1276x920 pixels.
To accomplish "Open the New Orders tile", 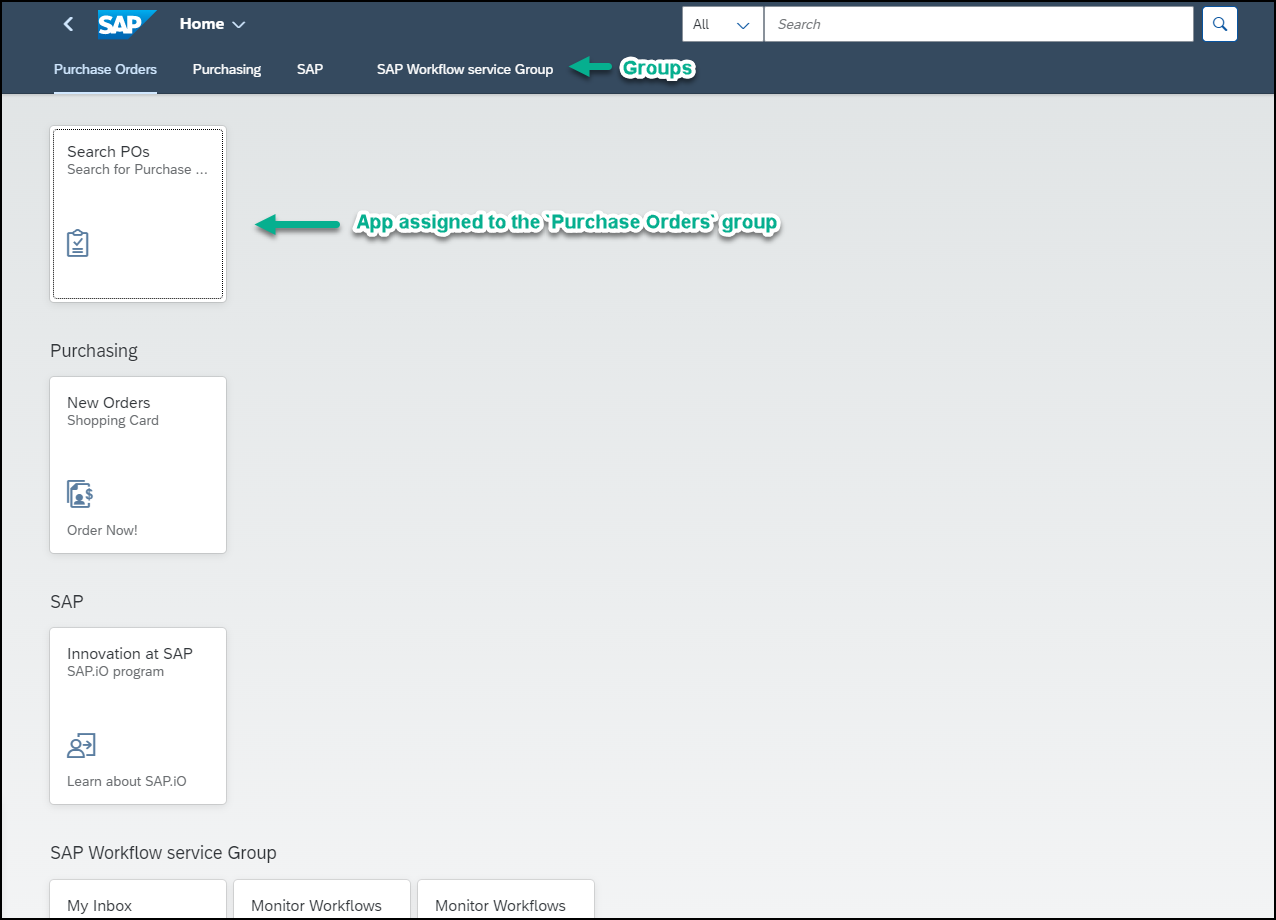I will [138, 465].
